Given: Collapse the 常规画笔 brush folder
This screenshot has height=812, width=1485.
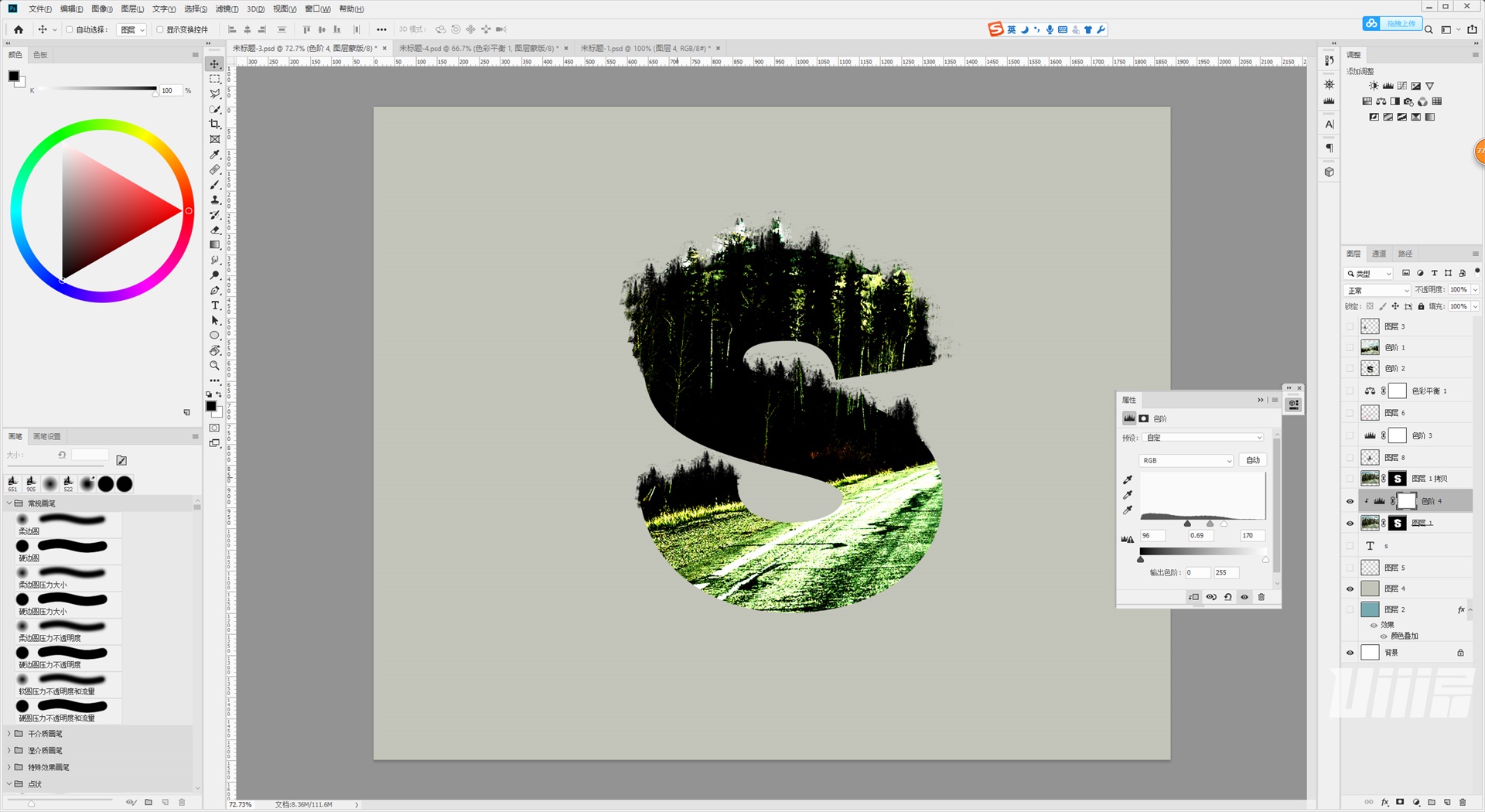Looking at the screenshot, I should [x=9, y=503].
